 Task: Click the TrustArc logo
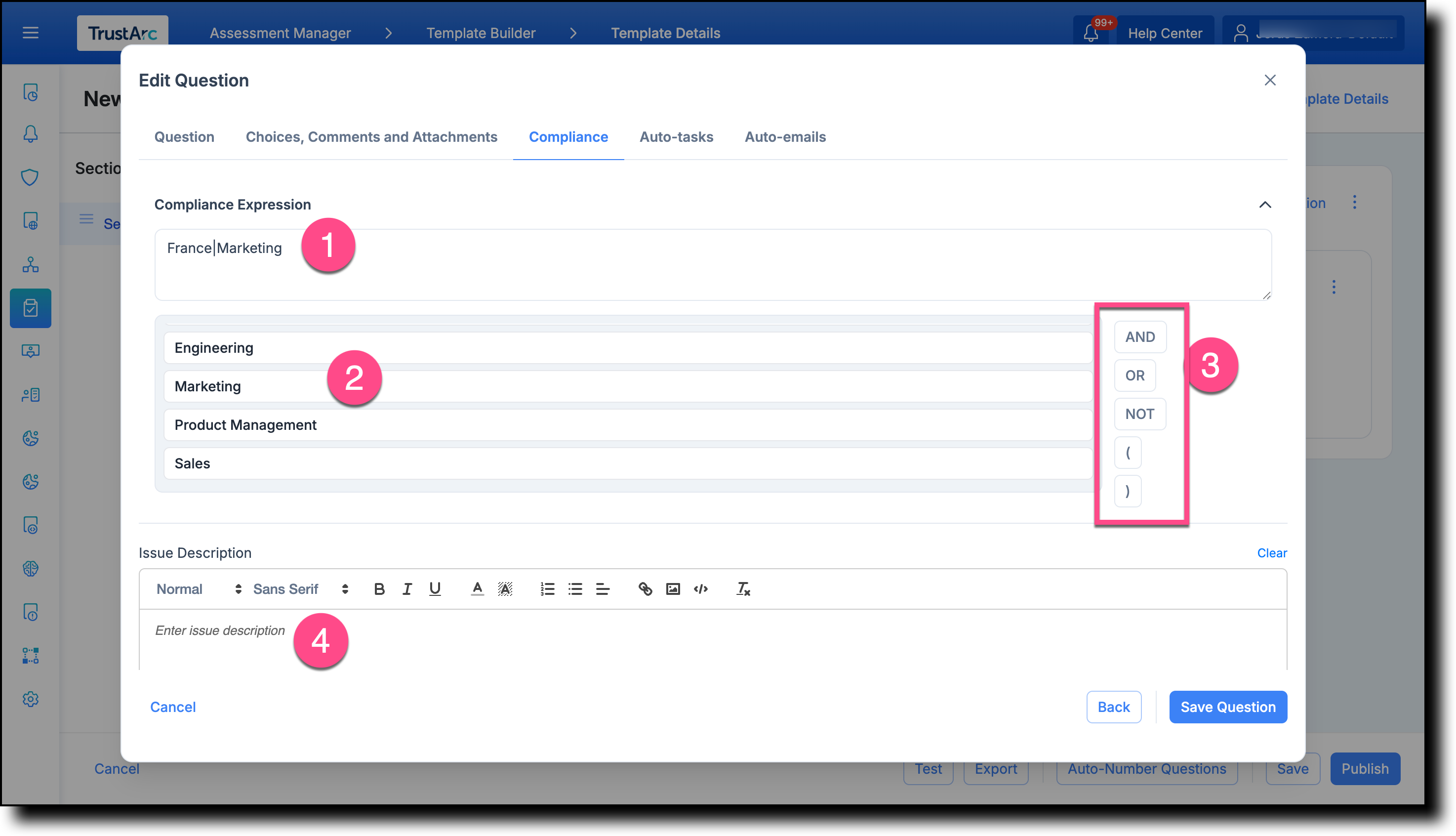[x=122, y=33]
